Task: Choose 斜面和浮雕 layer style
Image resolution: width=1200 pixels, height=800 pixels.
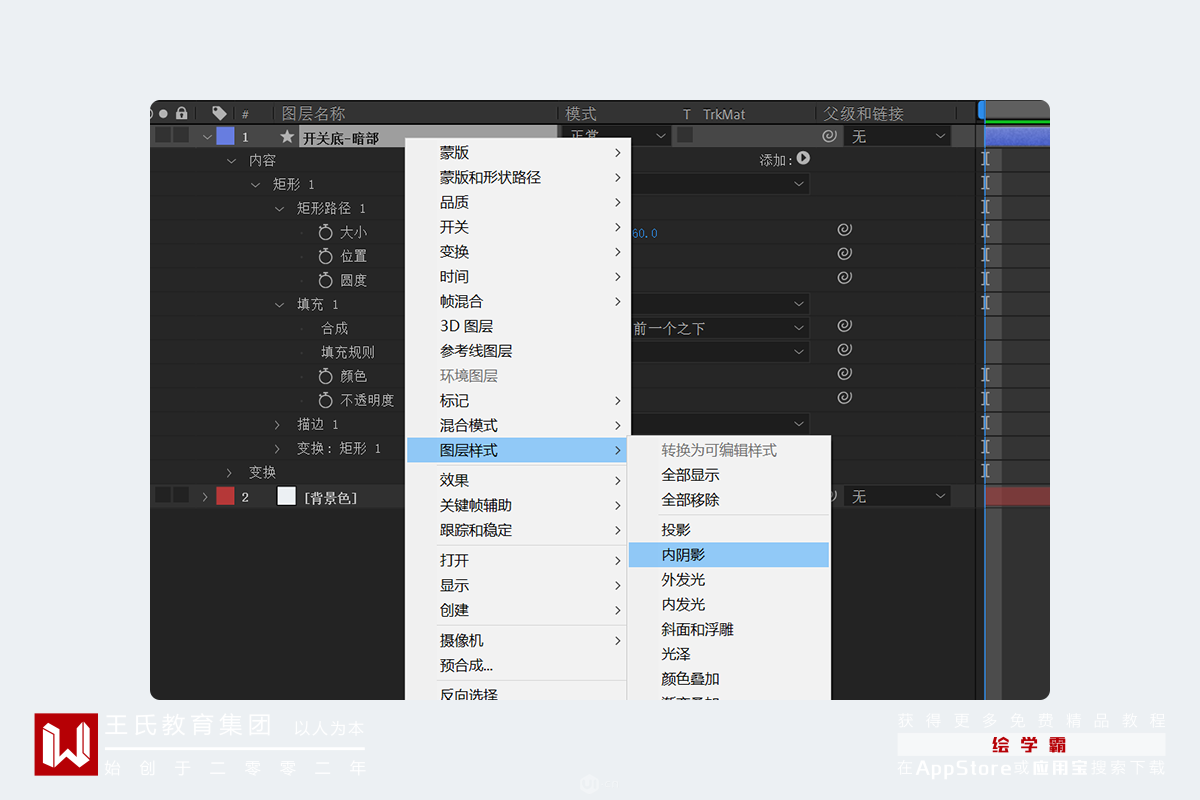Action: point(729,629)
